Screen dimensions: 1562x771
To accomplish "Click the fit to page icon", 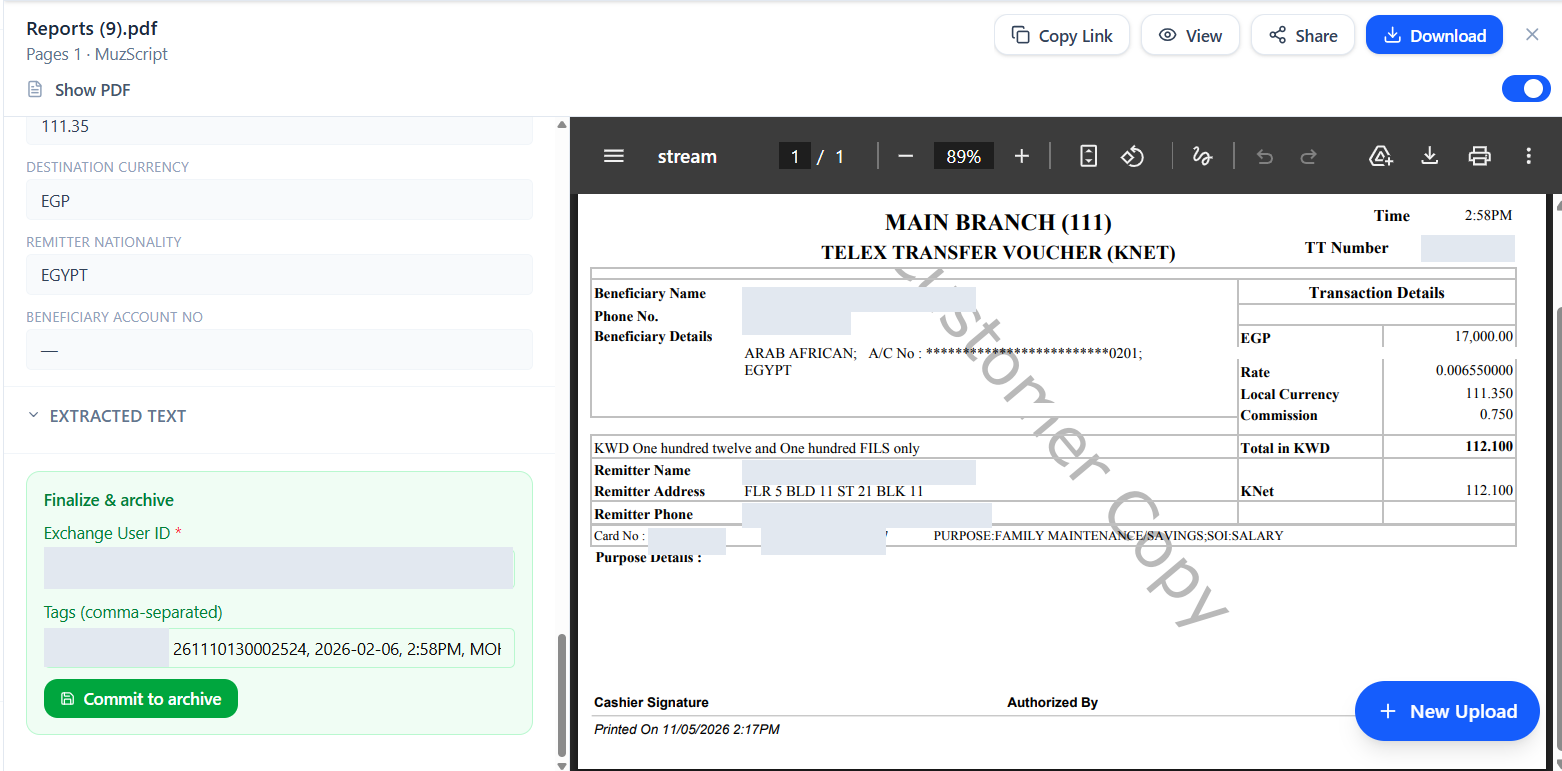I will point(1089,156).
